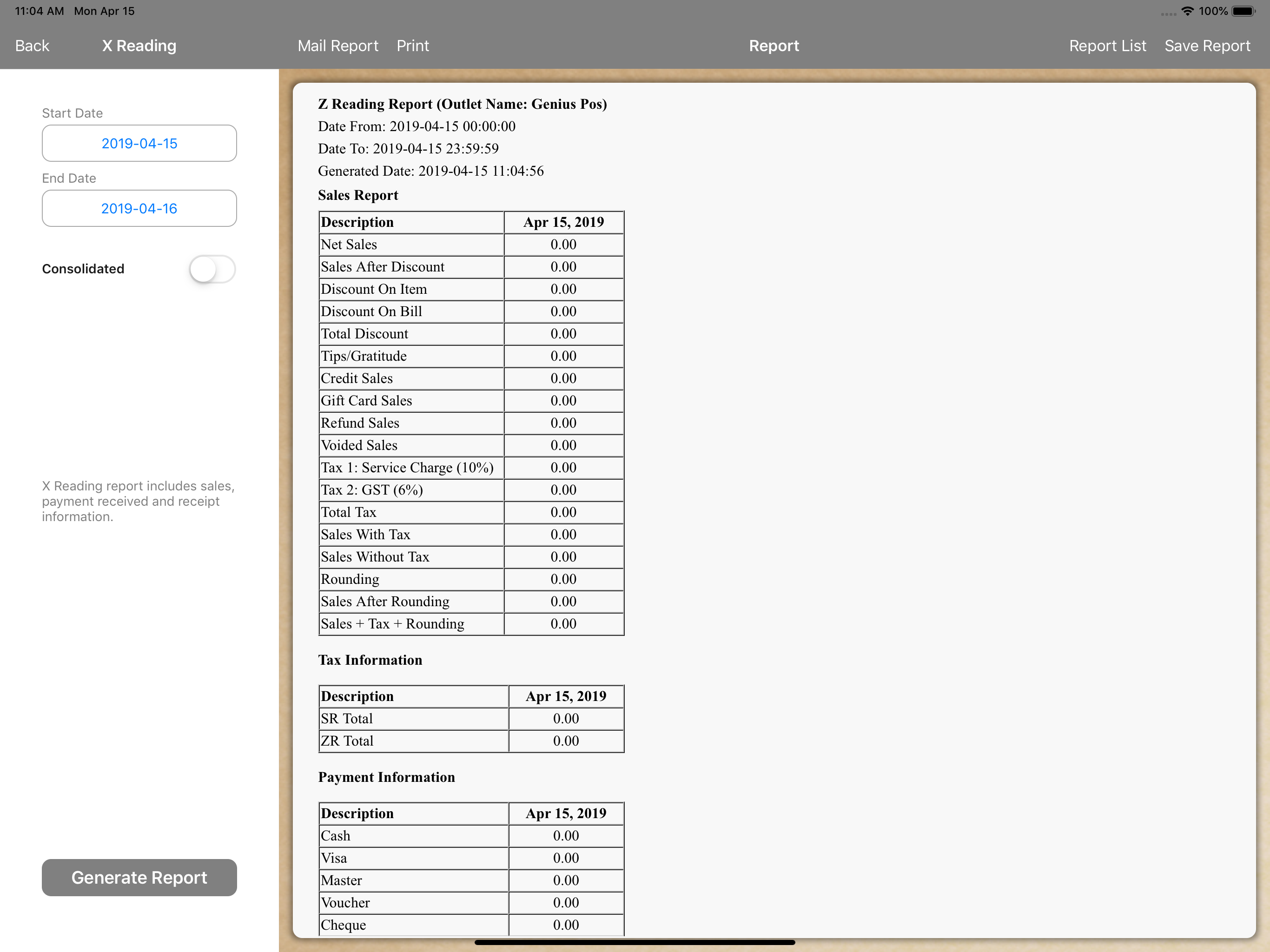
Task: Select Sales + Tax + Rounding row
Action: tap(471, 624)
